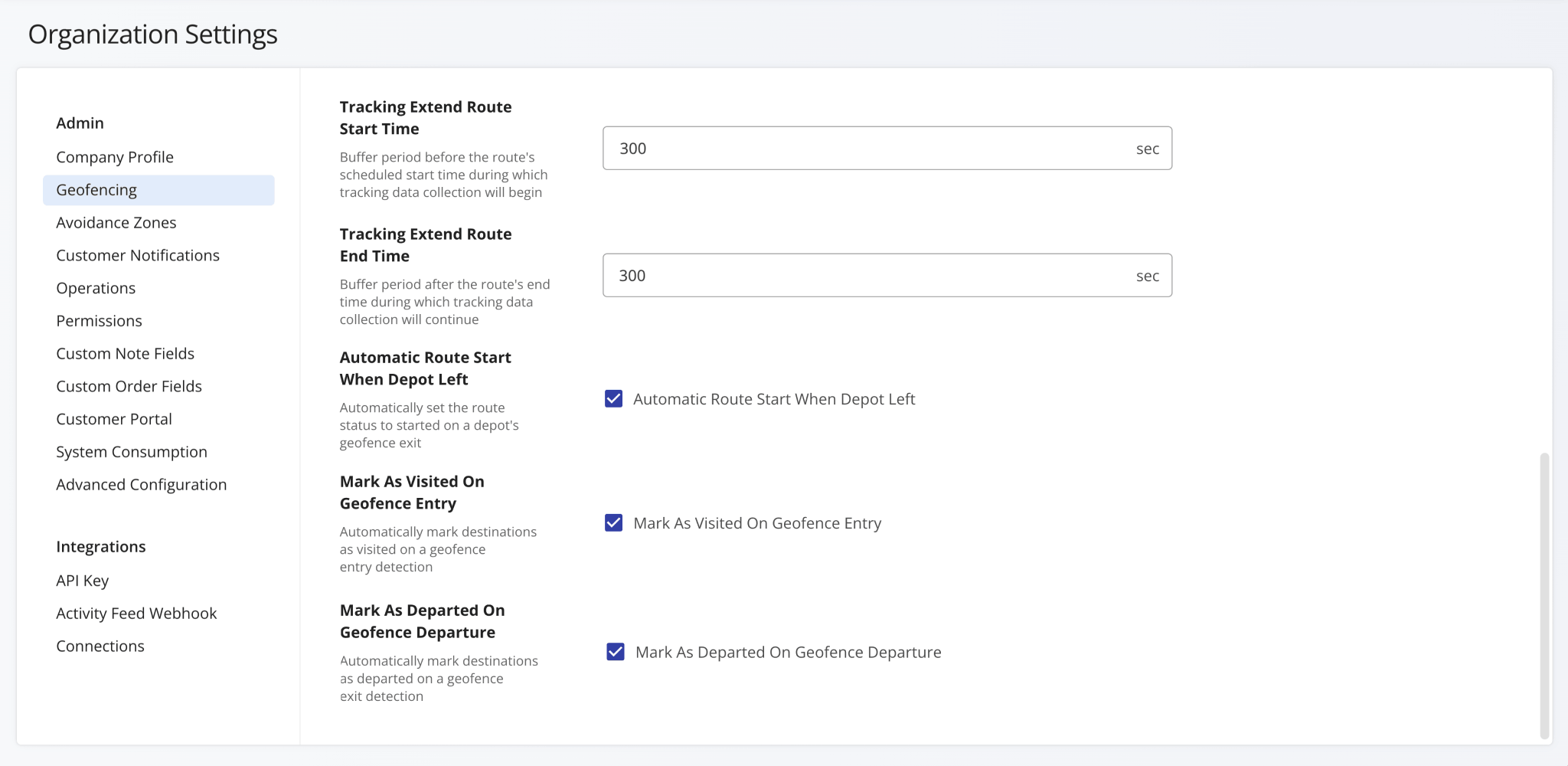
Task: Disable Automatic Route Start When Depot Left
Action: click(x=613, y=398)
